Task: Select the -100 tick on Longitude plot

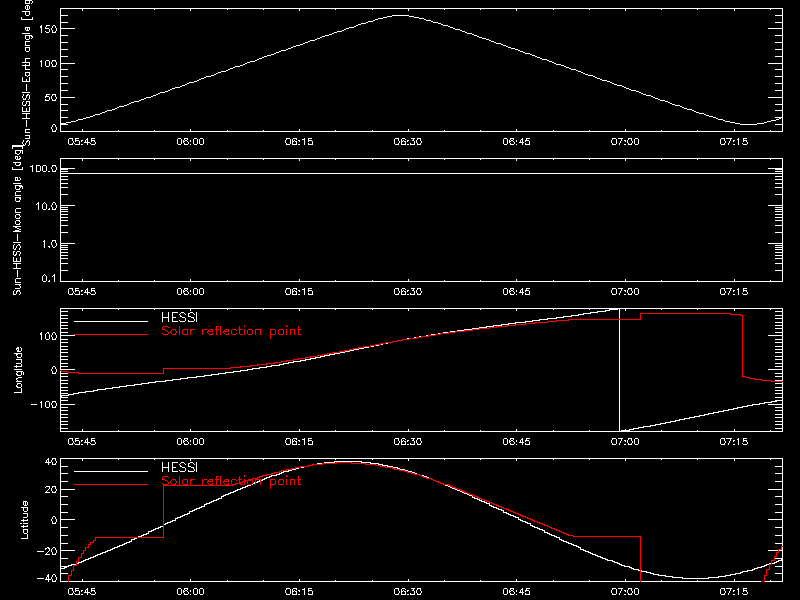Action: tap(44, 404)
